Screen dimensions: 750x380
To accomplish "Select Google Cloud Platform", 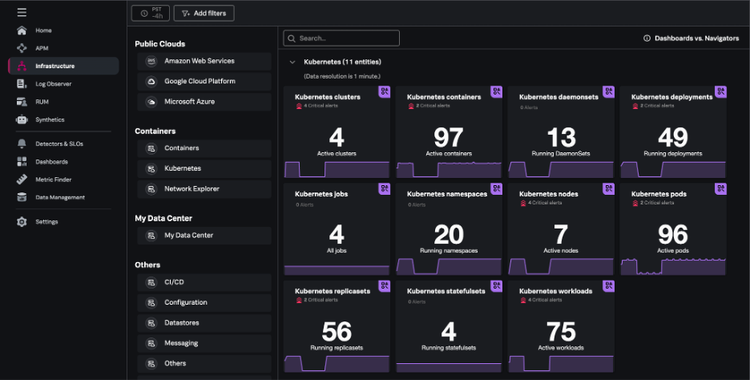I will tap(204, 81).
